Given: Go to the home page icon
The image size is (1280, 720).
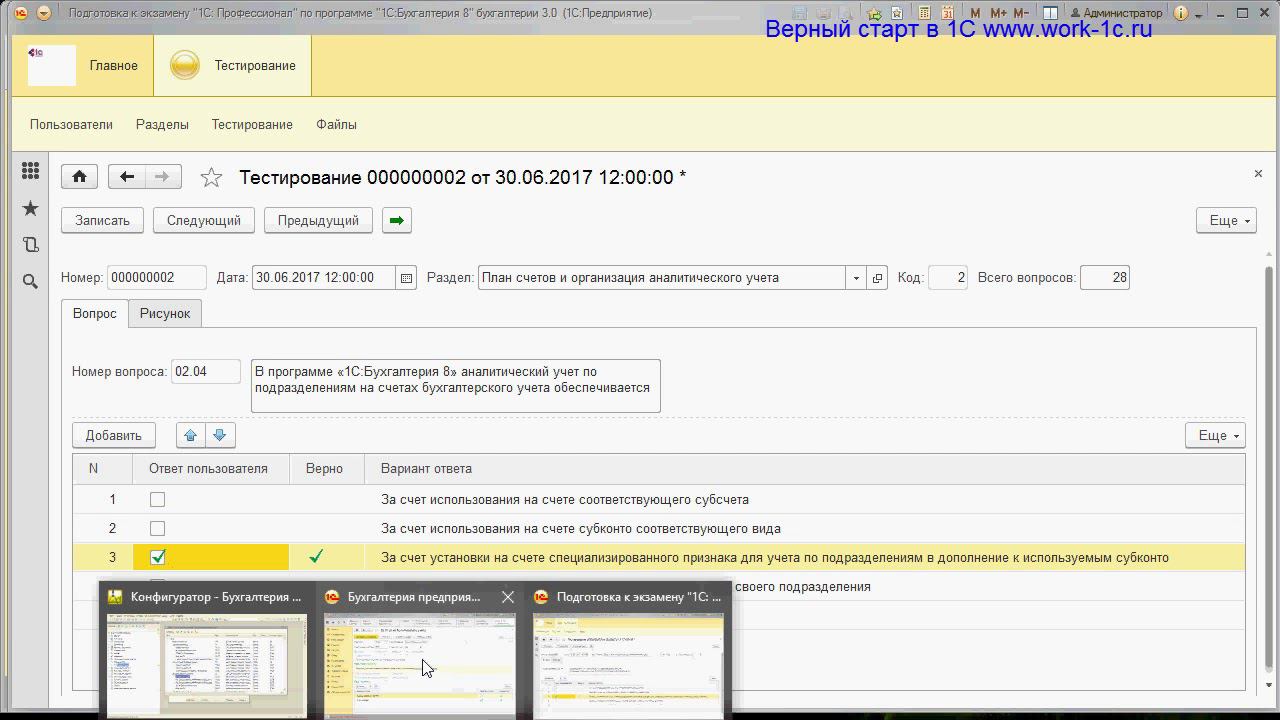Looking at the screenshot, I should tap(80, 177).
